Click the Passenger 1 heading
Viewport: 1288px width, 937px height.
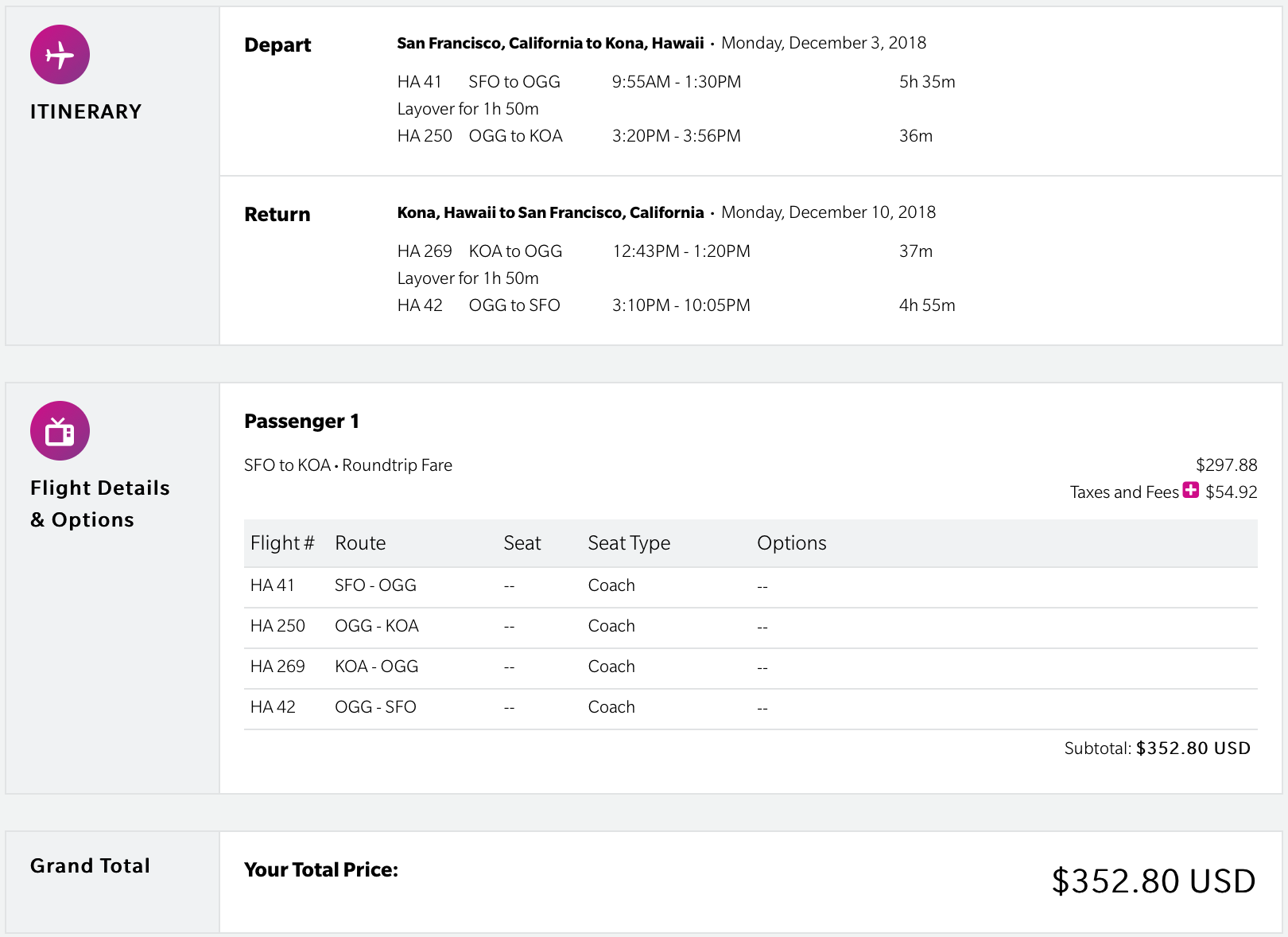(x=301, y=422)
